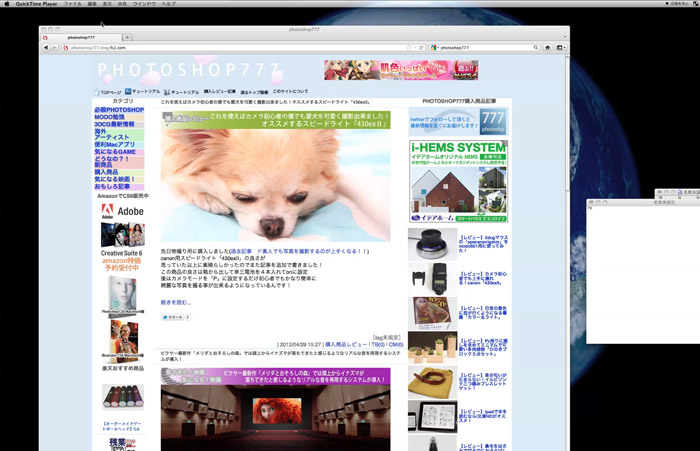Open the iPad book stand review thumbnail
700x451 pixels.
click(x=432, y=417)
